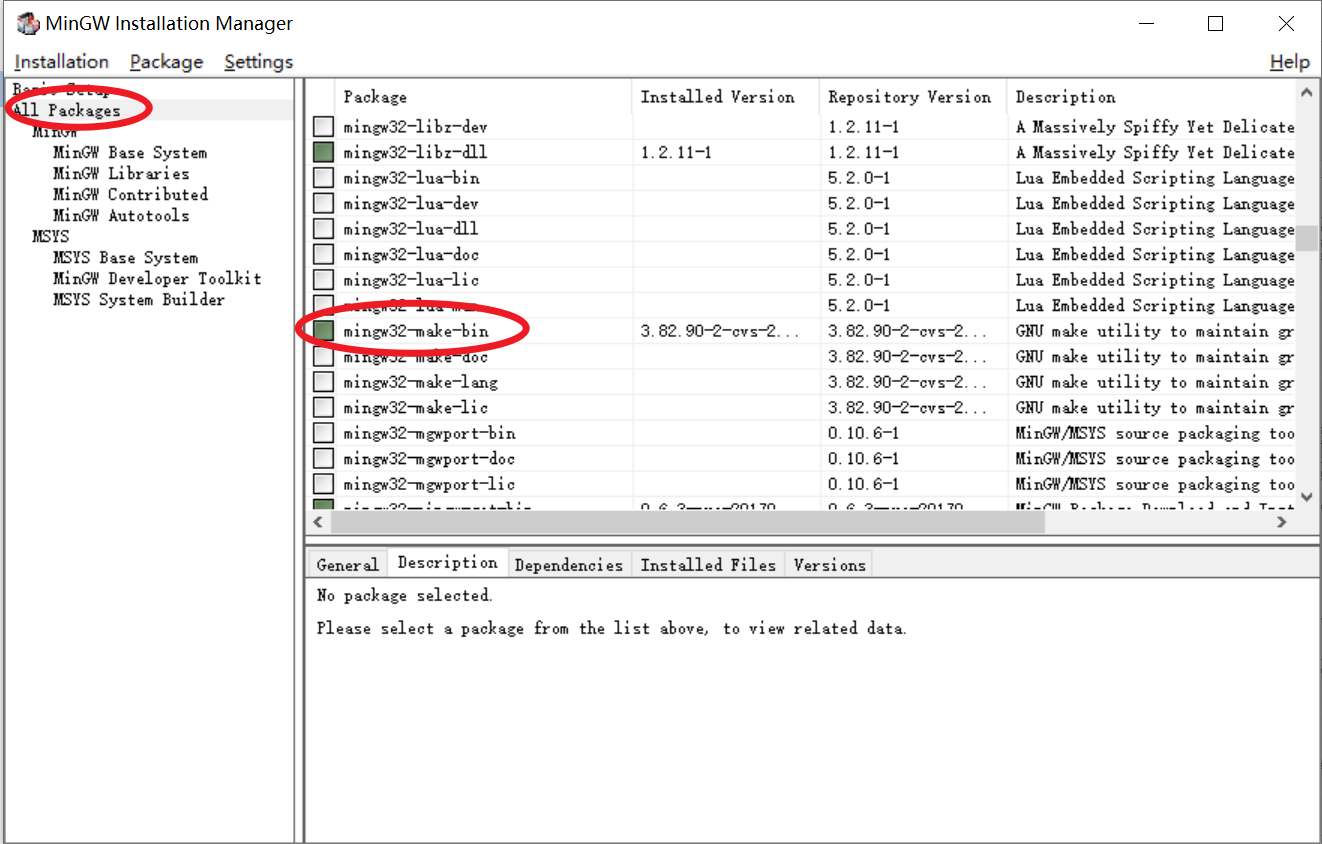Switch to the Installed Files tab
This screenshot has height=844, width=1322.
point(708,565)
